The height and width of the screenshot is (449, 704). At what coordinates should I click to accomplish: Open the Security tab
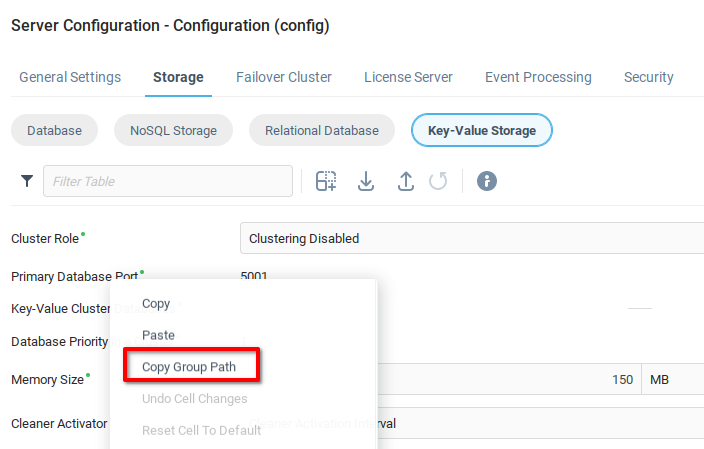point(648,77)
